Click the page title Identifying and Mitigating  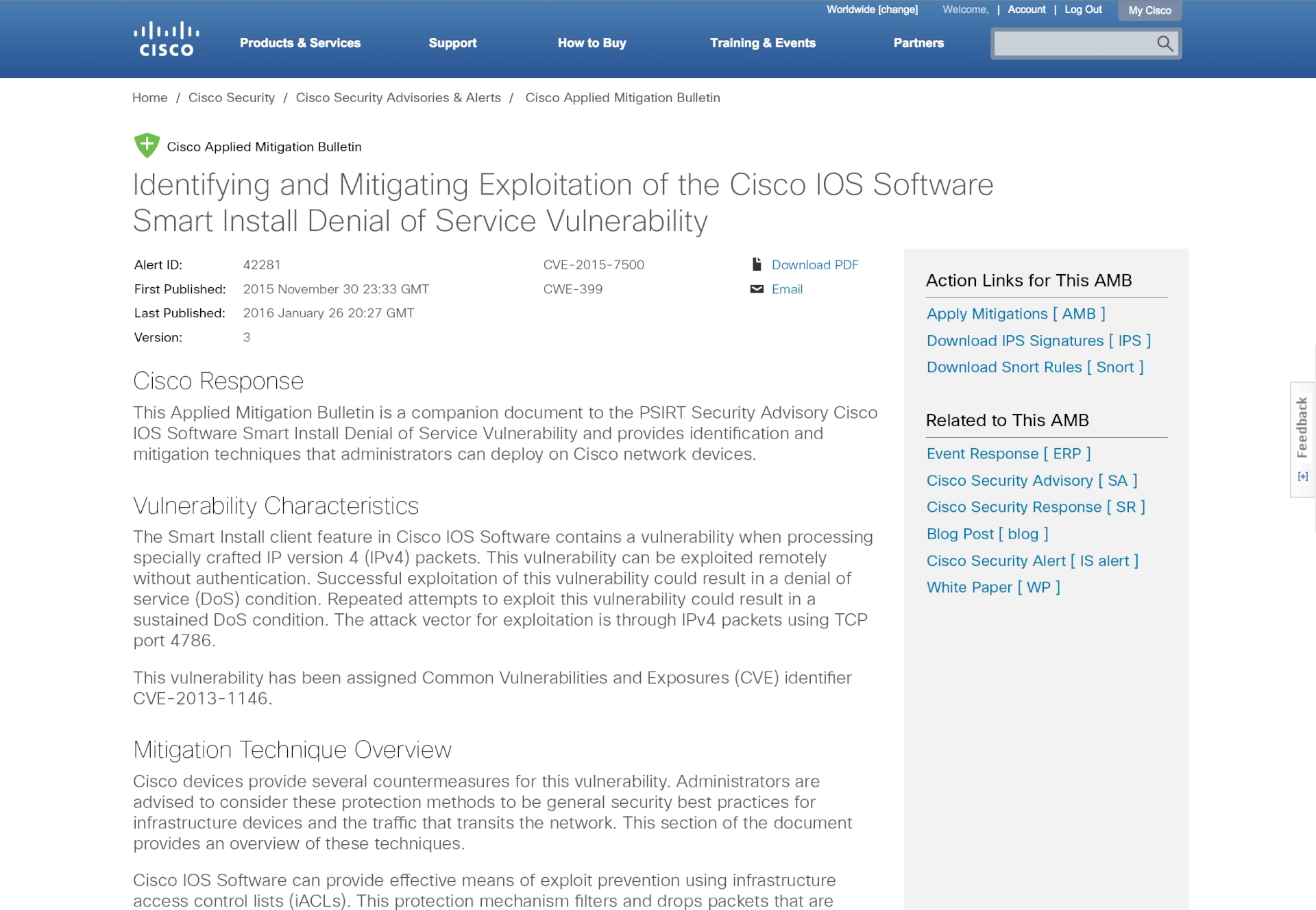[563, 202]
